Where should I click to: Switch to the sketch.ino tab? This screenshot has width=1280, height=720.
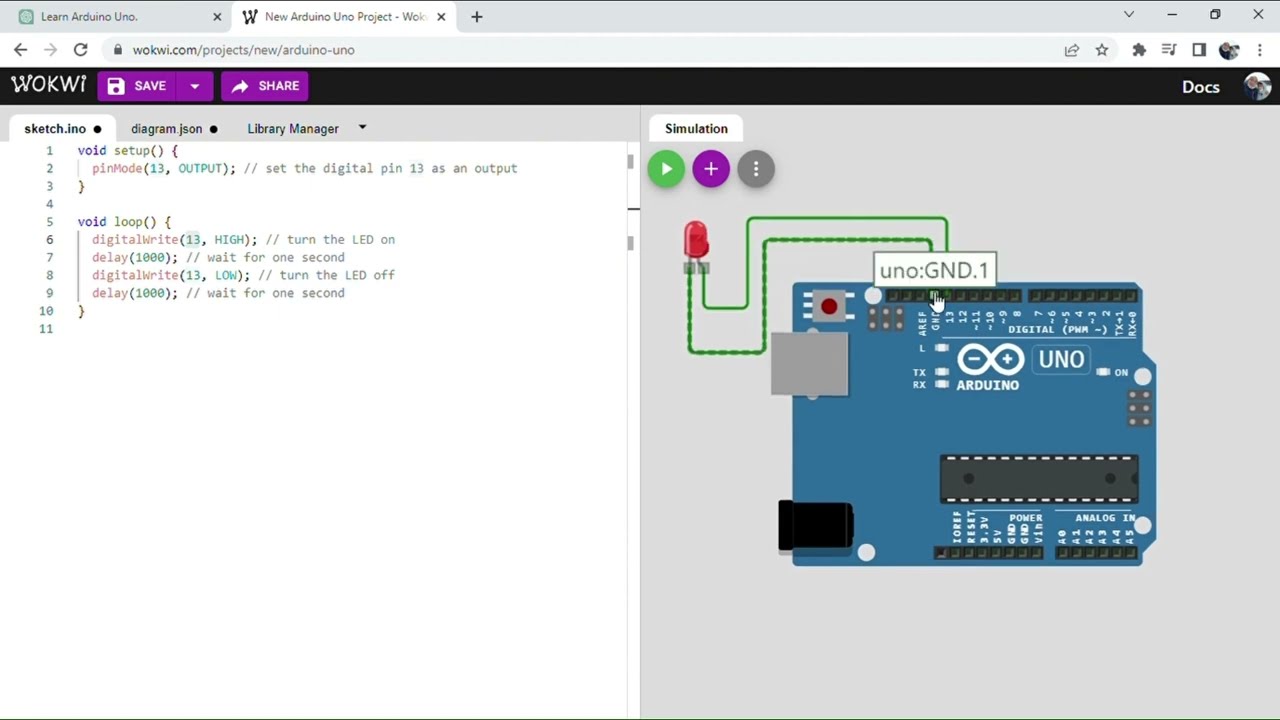tap(62, 128)
